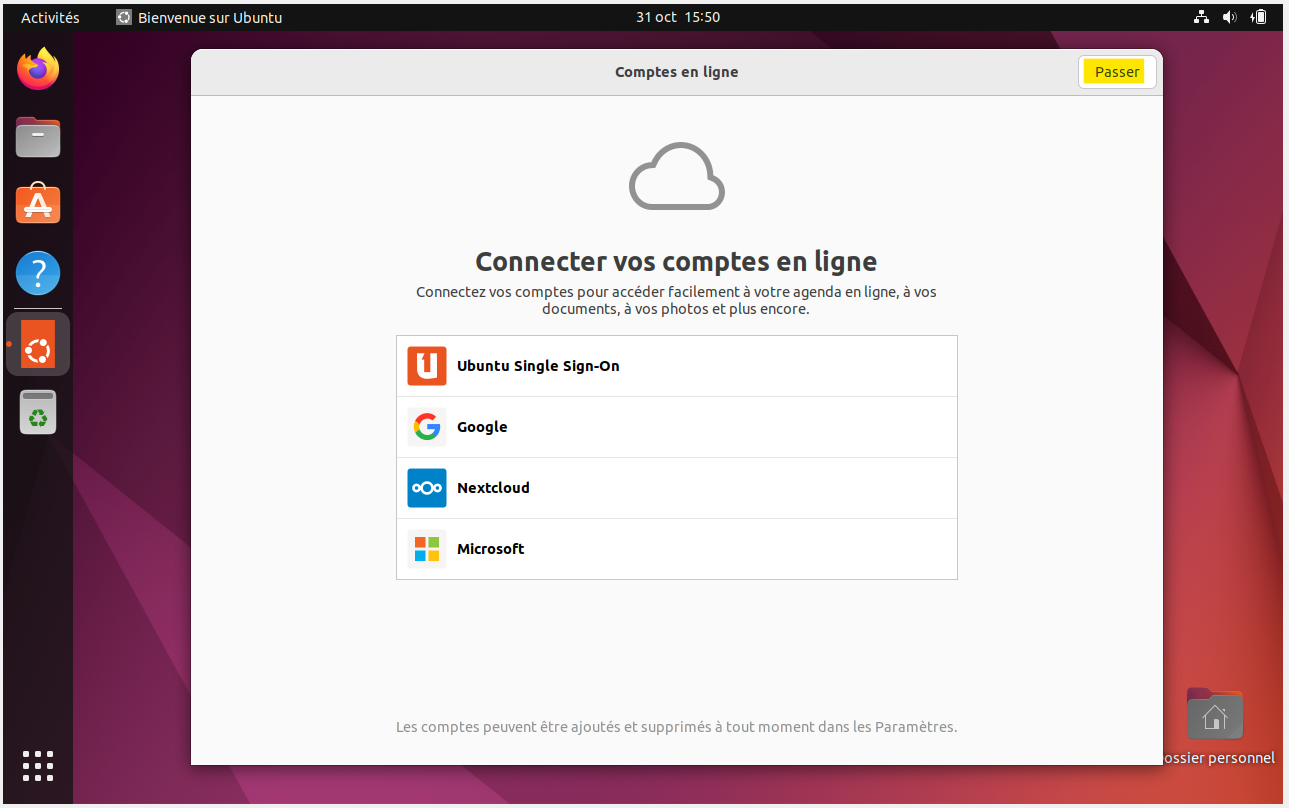Screen dimensions: 1289x808
Task: Select the Google account row
Action: click(x=676, y=427)
